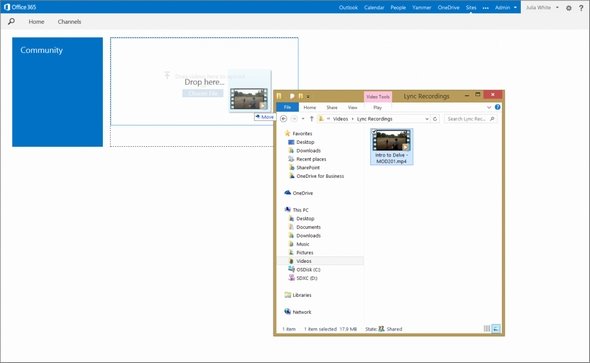The width and height of the screenshot is (590, 363).
Task: Open Explorer help icon
Action: pos(497,107)
